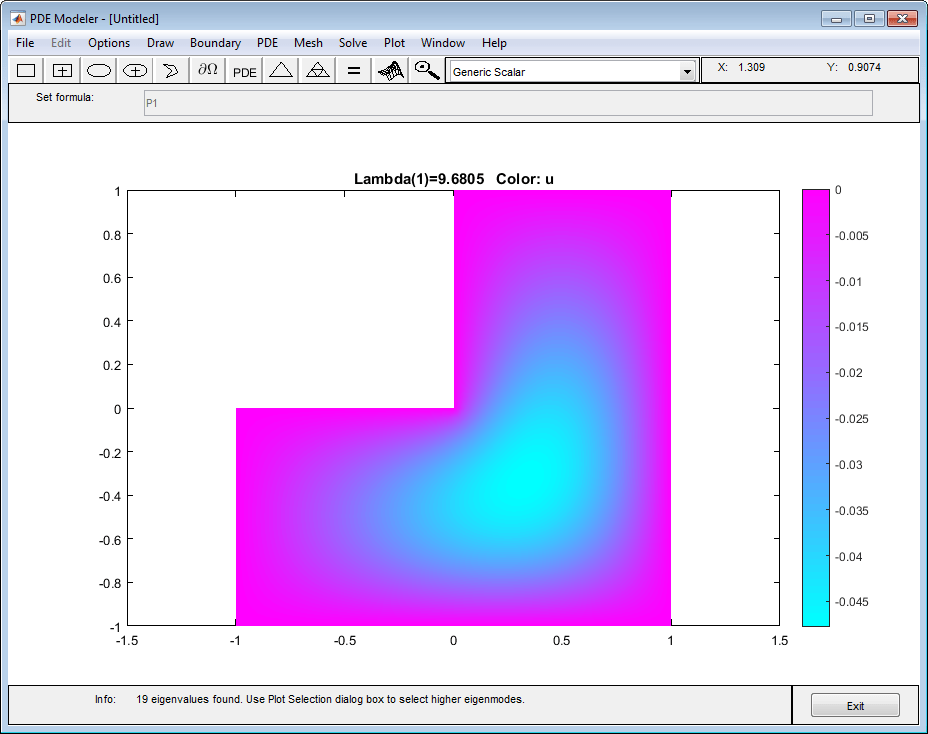Open the Mesh menu
Viewport: 928px width, 734px height.
(308, 43)
